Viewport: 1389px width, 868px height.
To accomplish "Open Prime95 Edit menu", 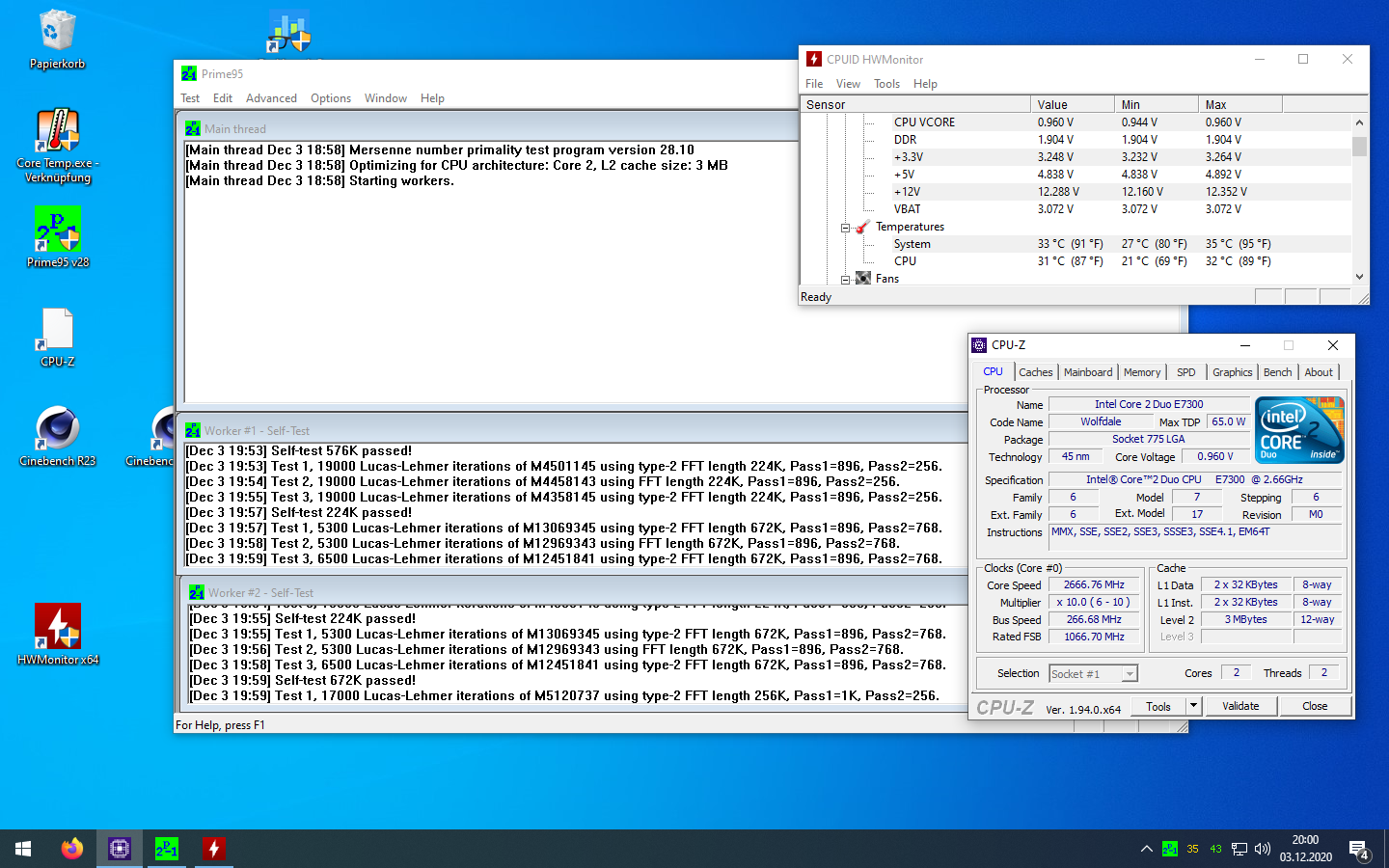I will coord(223,98).
